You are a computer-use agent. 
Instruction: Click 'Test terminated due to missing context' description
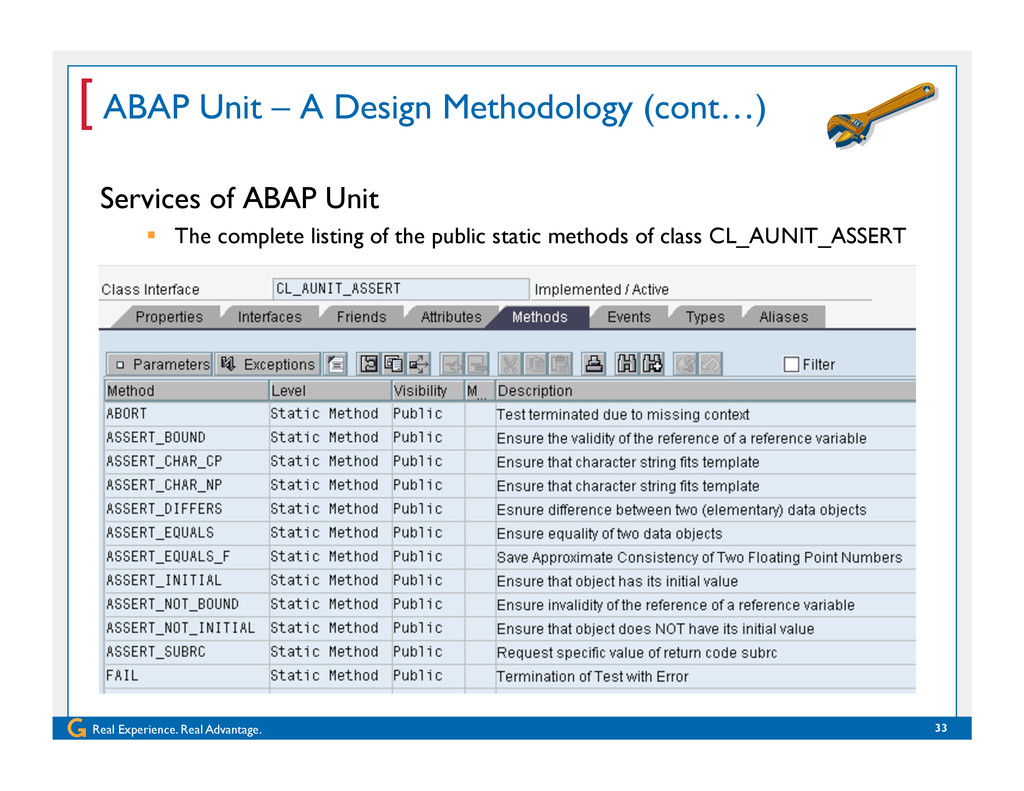(x=623, y=415)
